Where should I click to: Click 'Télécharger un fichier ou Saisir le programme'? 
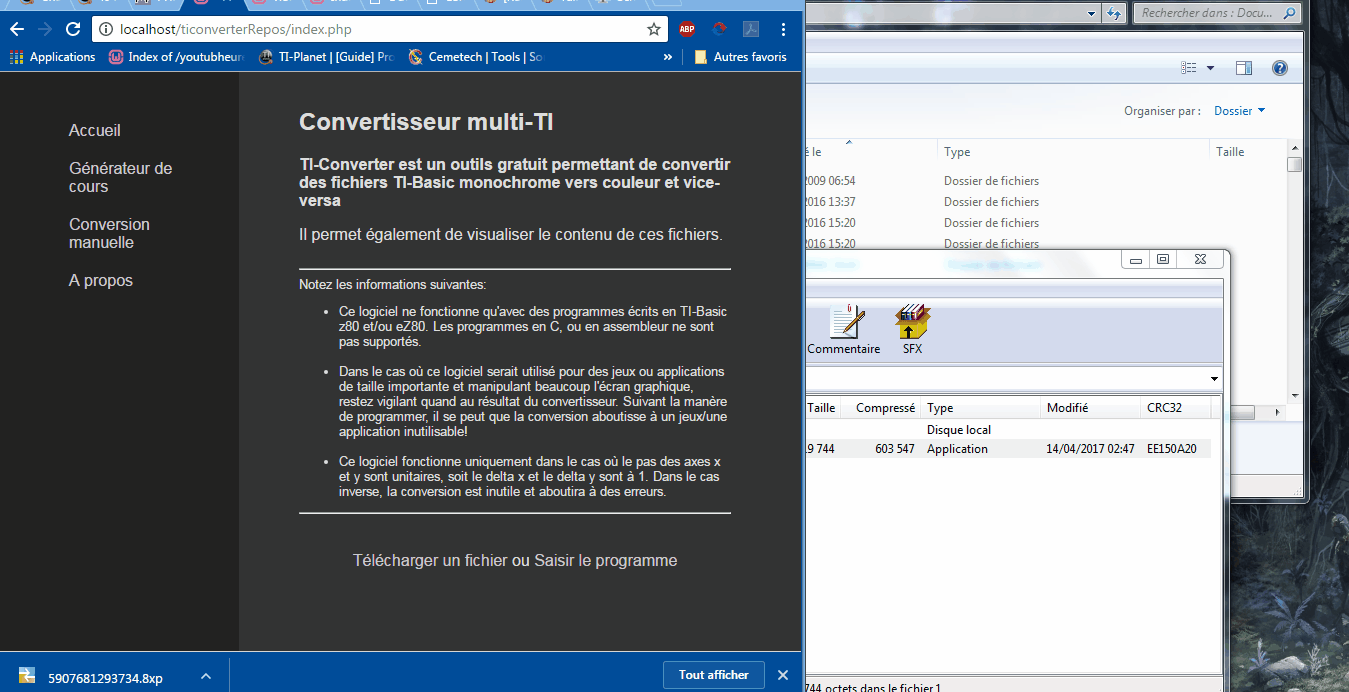pos(515,561)
